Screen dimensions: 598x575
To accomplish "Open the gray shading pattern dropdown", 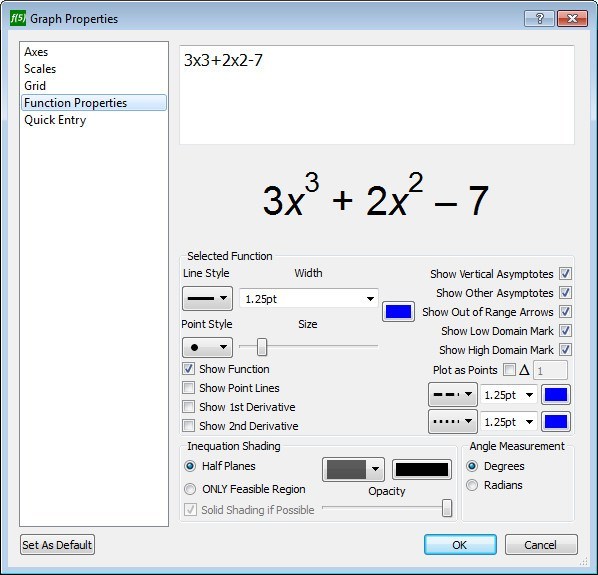I will click(353, 469).
